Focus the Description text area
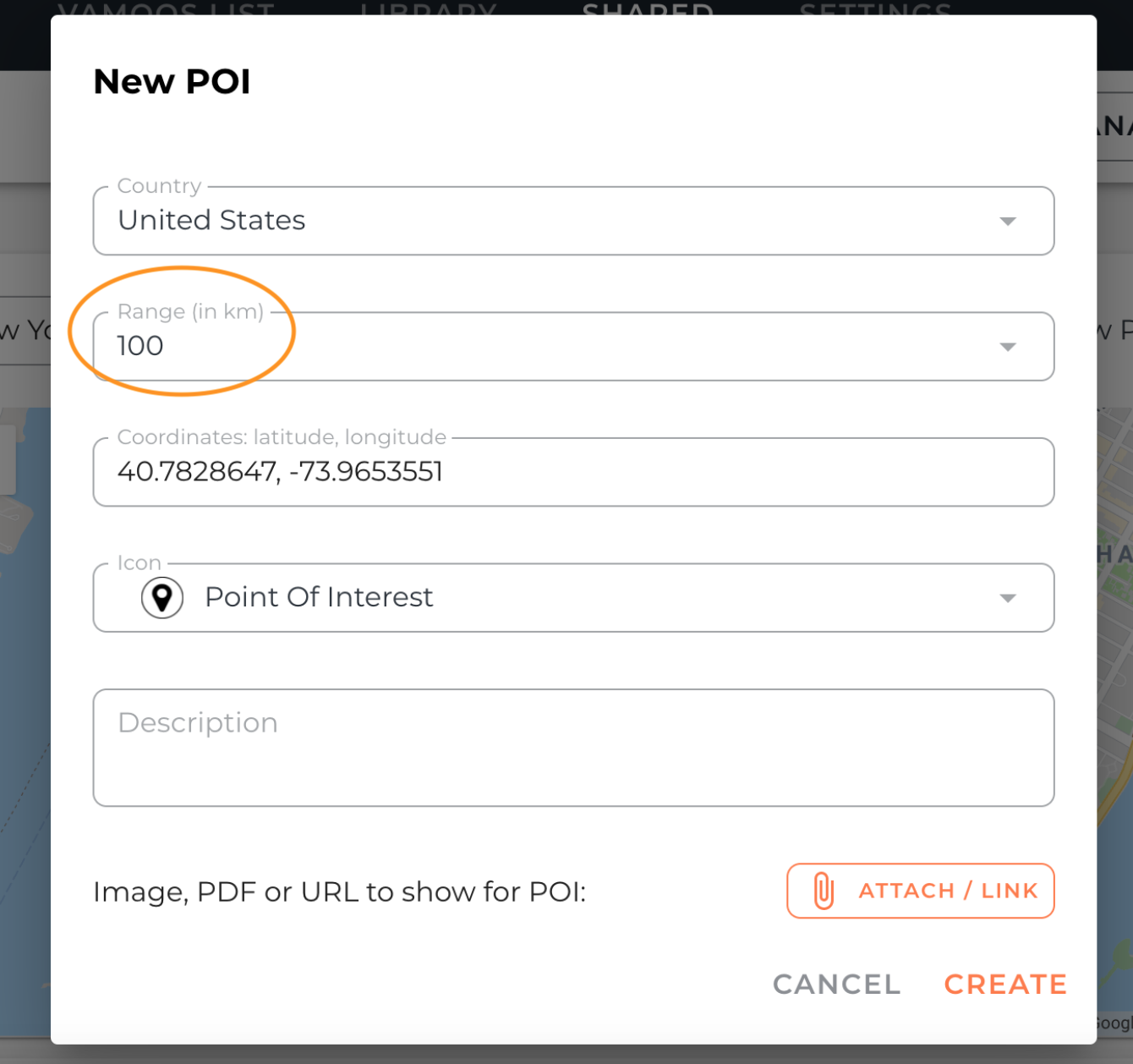This screenshot has height=1064, width=1133. [x=573, y=748]
